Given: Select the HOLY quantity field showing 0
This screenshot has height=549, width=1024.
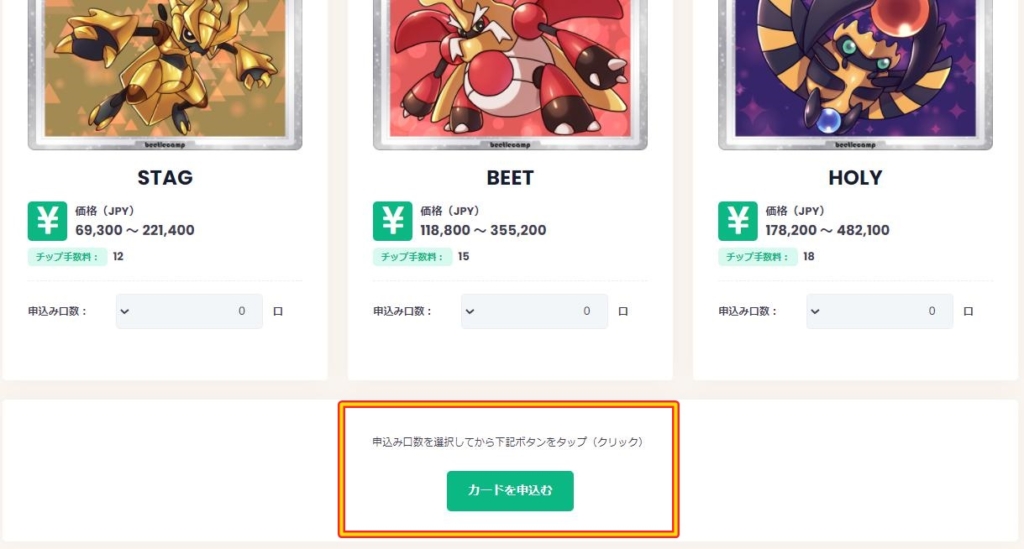Looking at the screenshot, I should pos(880,311).
